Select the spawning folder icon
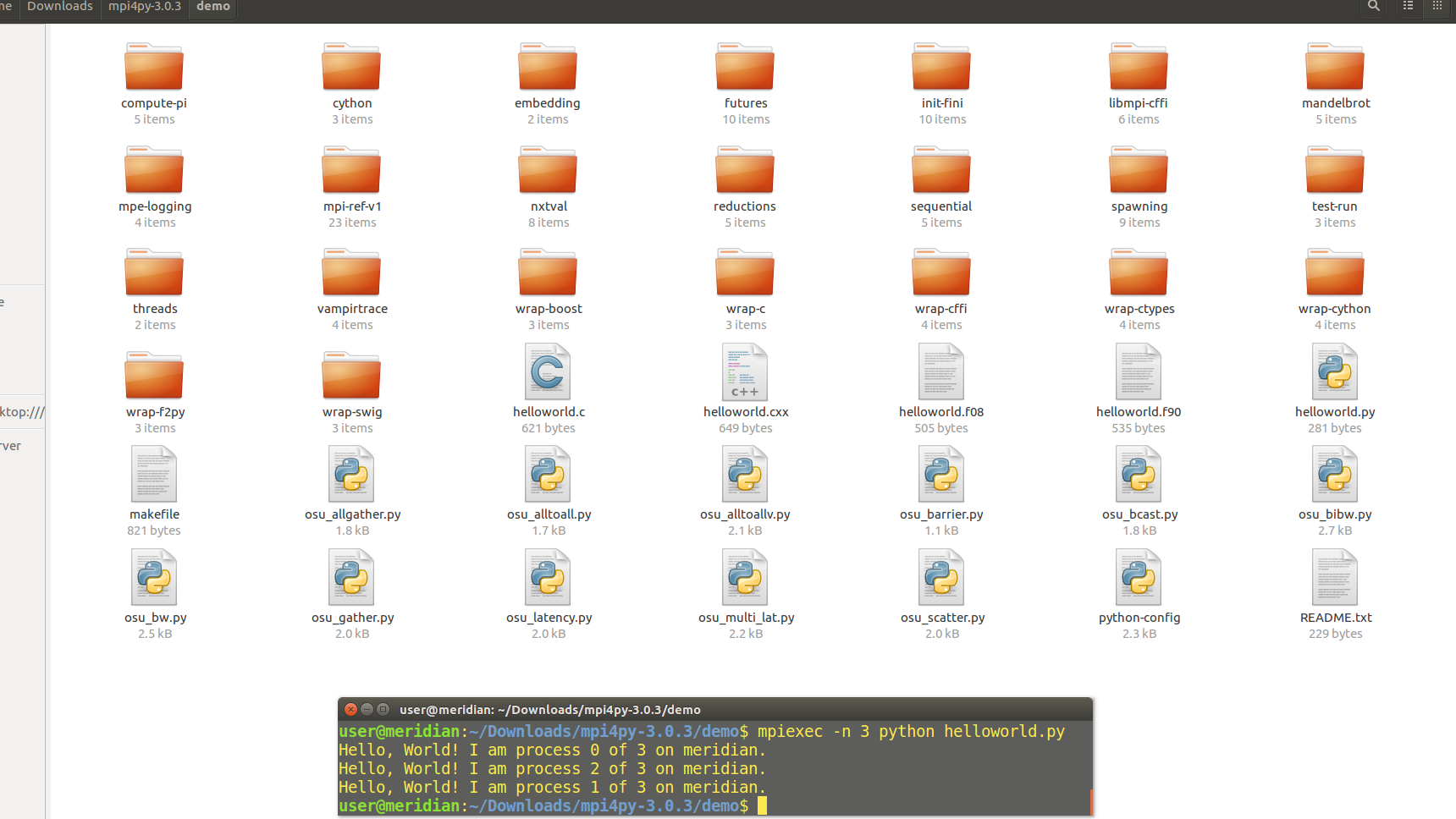This screenshot has width=1456, height=819. pos(1139,170)
